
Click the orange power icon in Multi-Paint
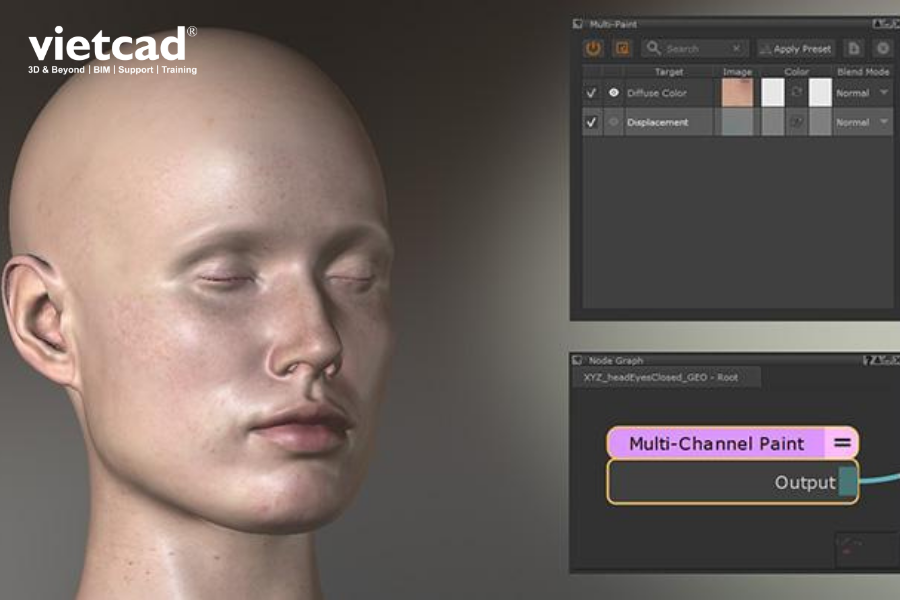pyautogui.click(x=593, y=48)
